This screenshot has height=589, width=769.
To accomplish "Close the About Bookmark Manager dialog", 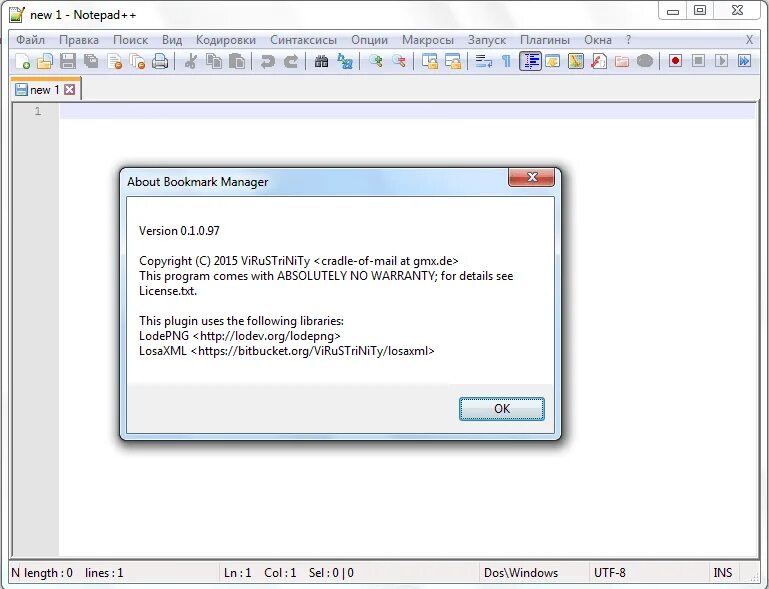I will pyautogui.click(x=532, y=177).
